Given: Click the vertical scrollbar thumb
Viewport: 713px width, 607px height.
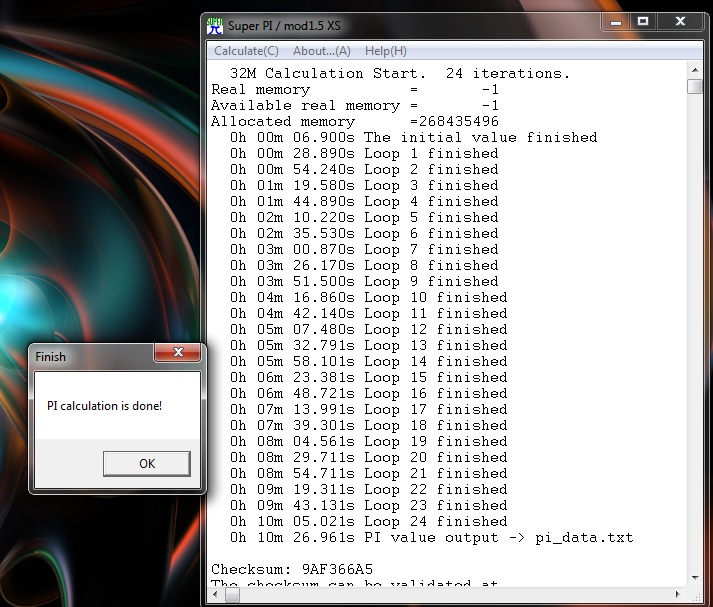Looking at the screenshot, I should coord(695,86).
